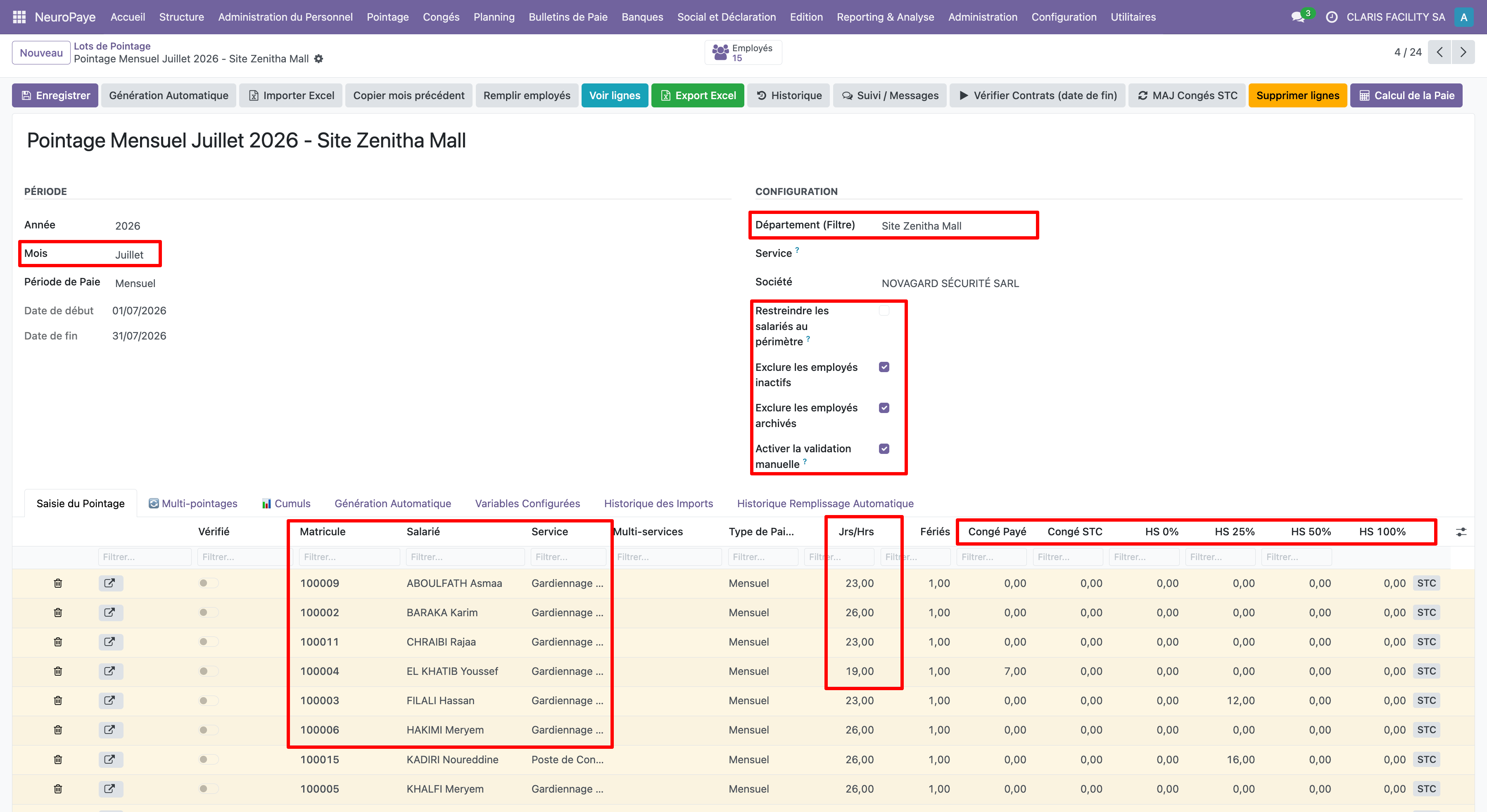Click the Supprimer lignes button
Screen dimensions: 1487x812
coord(1298,96)
